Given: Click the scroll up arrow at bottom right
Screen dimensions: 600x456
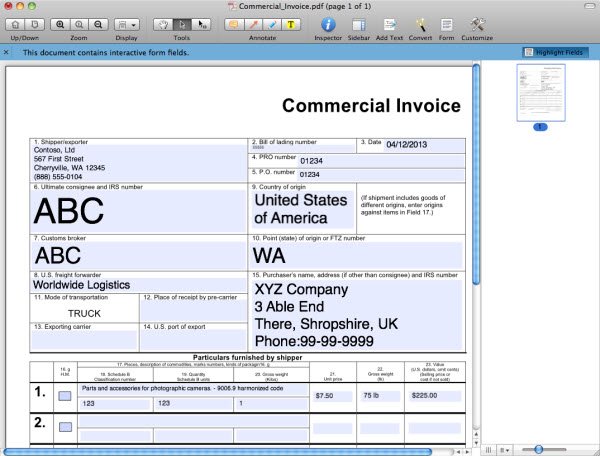Looking at the screenshot, I should coord(476,435).
